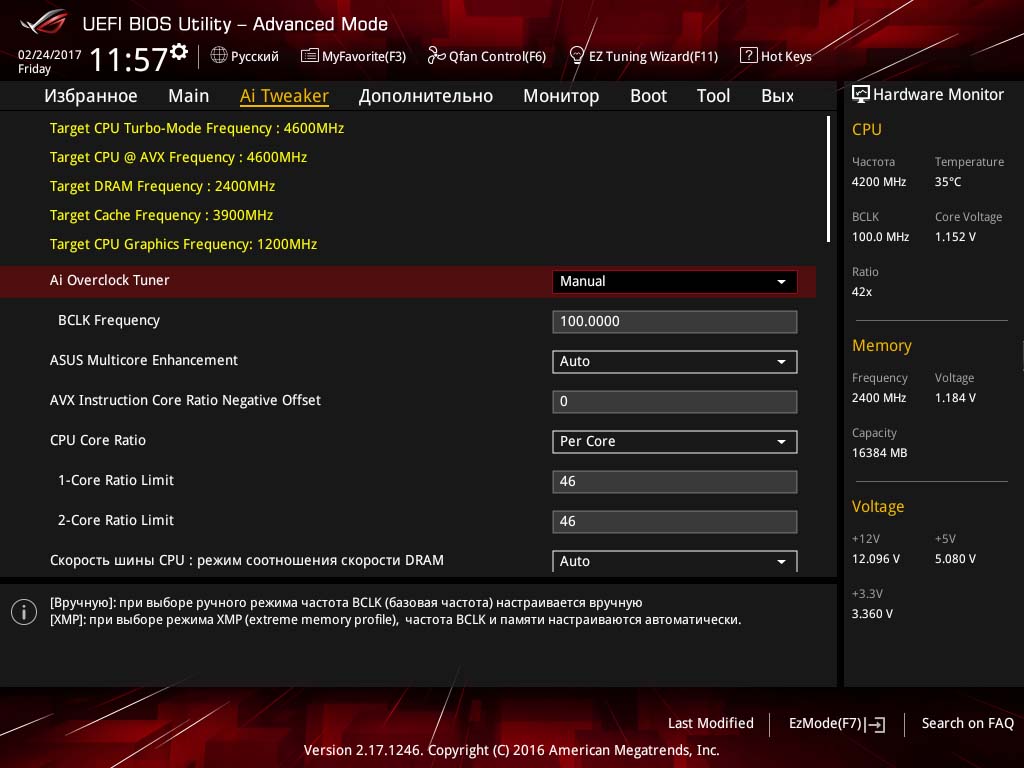Viewport: 1024px width, 768px height.
Task: Click the 1-Core Ratio Limit field
Action: (x=674, y=481)
